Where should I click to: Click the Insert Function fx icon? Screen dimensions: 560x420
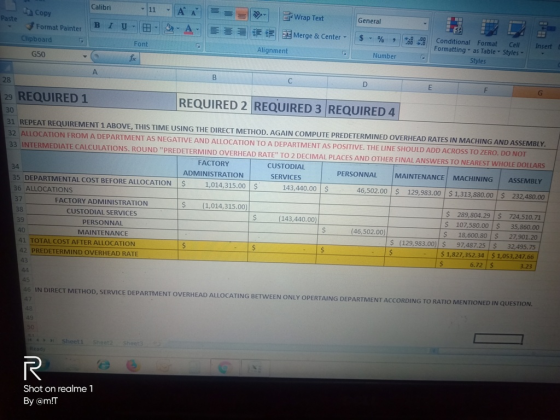133,58
